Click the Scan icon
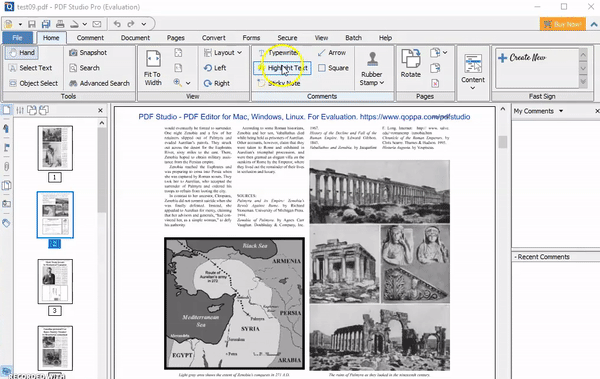Image resolution: width=600 pixels, height=379 pixels. [x=74, y=24]
